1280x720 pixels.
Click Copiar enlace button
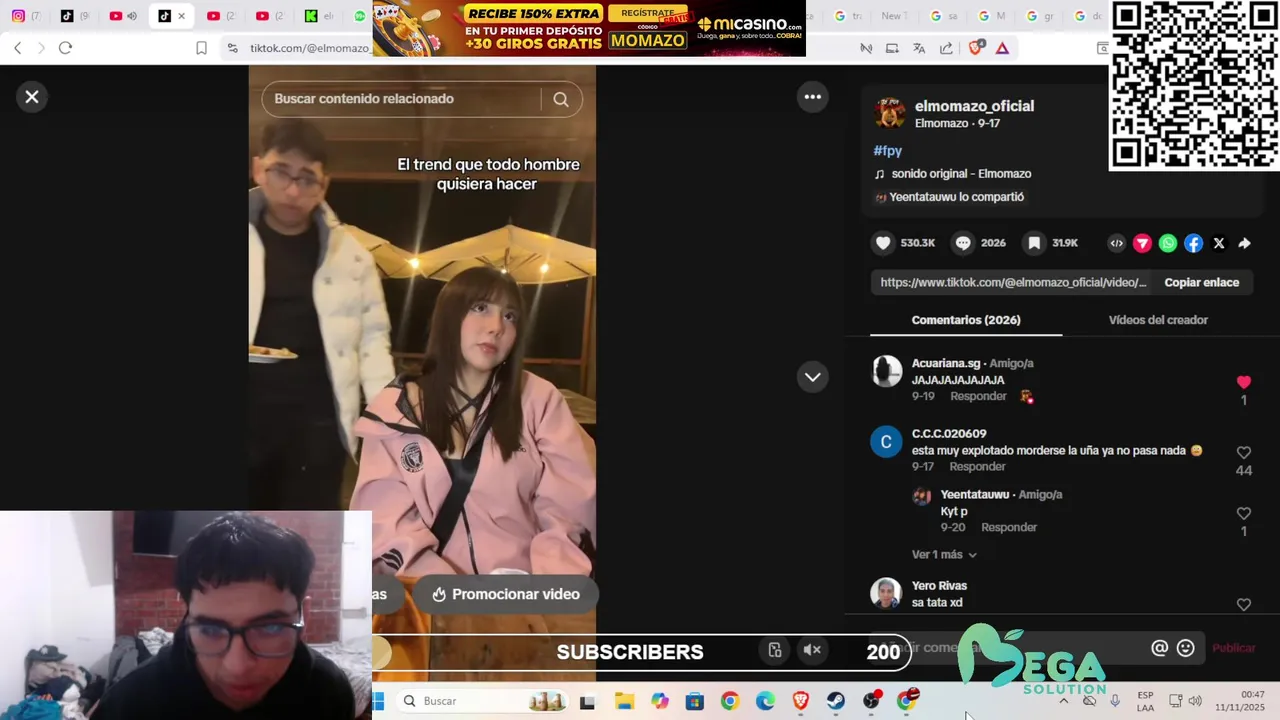pyautogui.click(x=1201, y=283)
